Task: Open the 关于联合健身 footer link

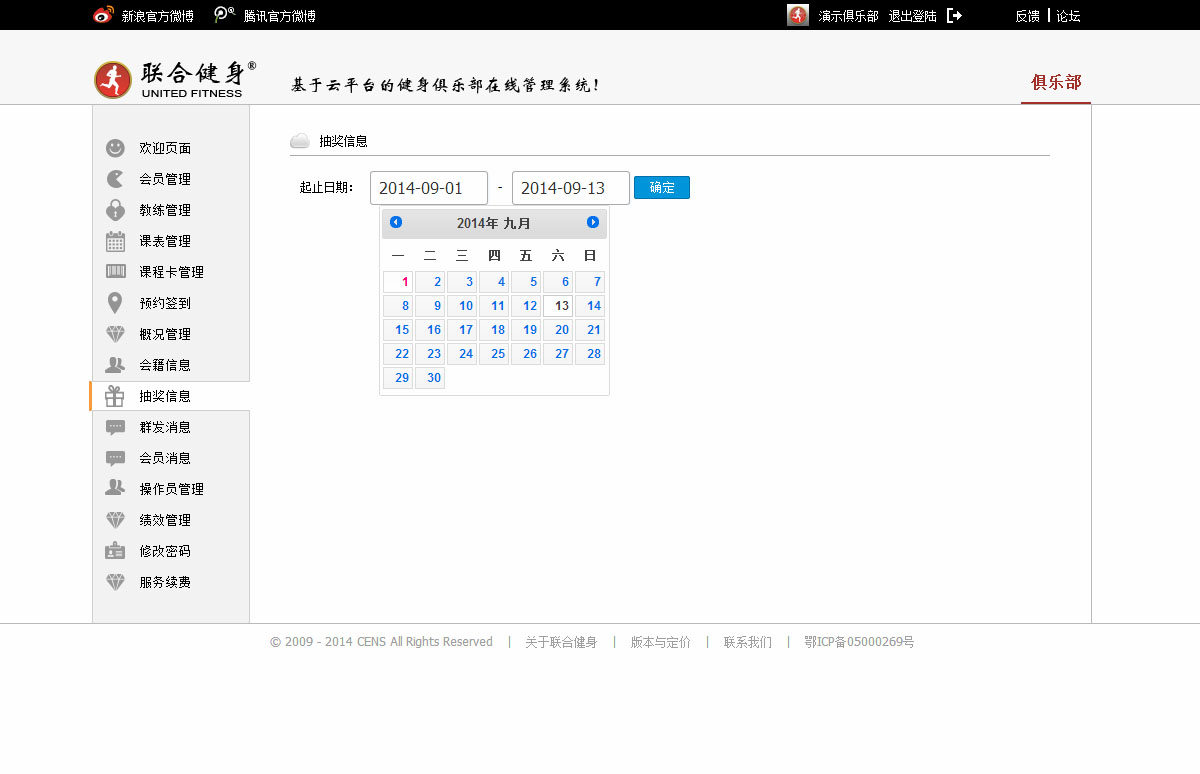Action: [561, 642]
